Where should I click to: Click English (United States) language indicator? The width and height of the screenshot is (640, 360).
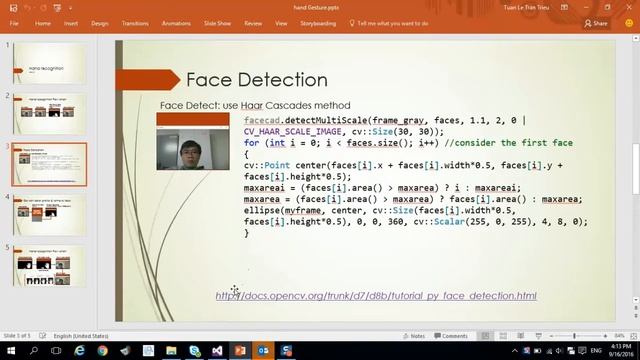coord(81,336)
